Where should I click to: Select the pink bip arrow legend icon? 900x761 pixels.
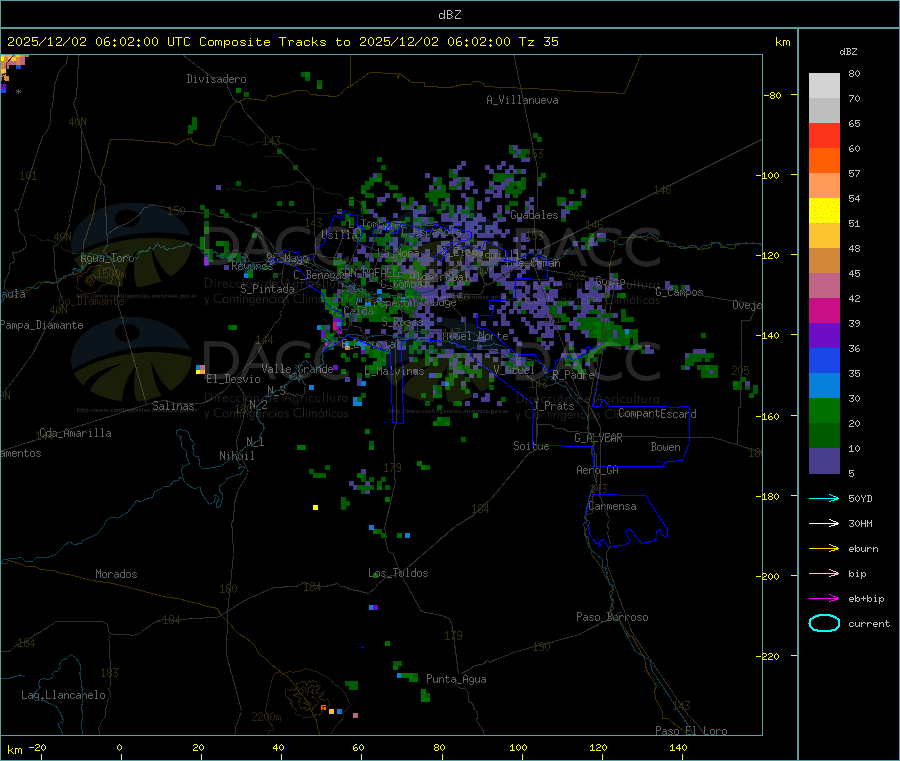point(824,573)
